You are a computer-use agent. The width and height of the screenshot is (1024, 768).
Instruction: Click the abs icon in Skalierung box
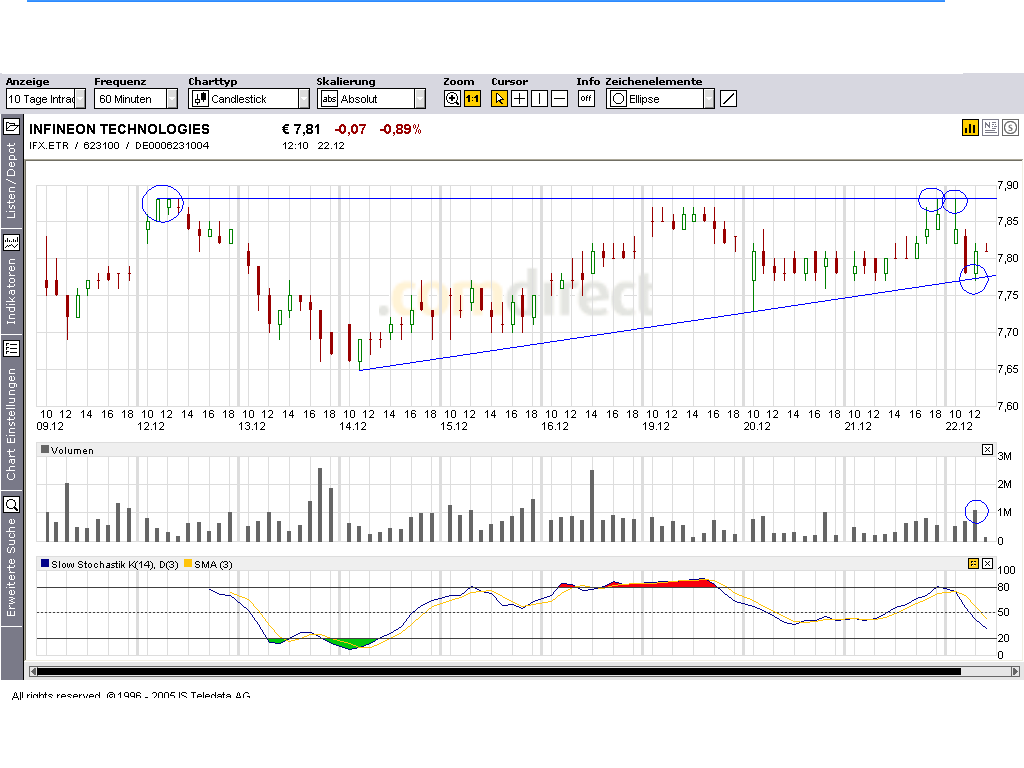click(x=329, y=99)
